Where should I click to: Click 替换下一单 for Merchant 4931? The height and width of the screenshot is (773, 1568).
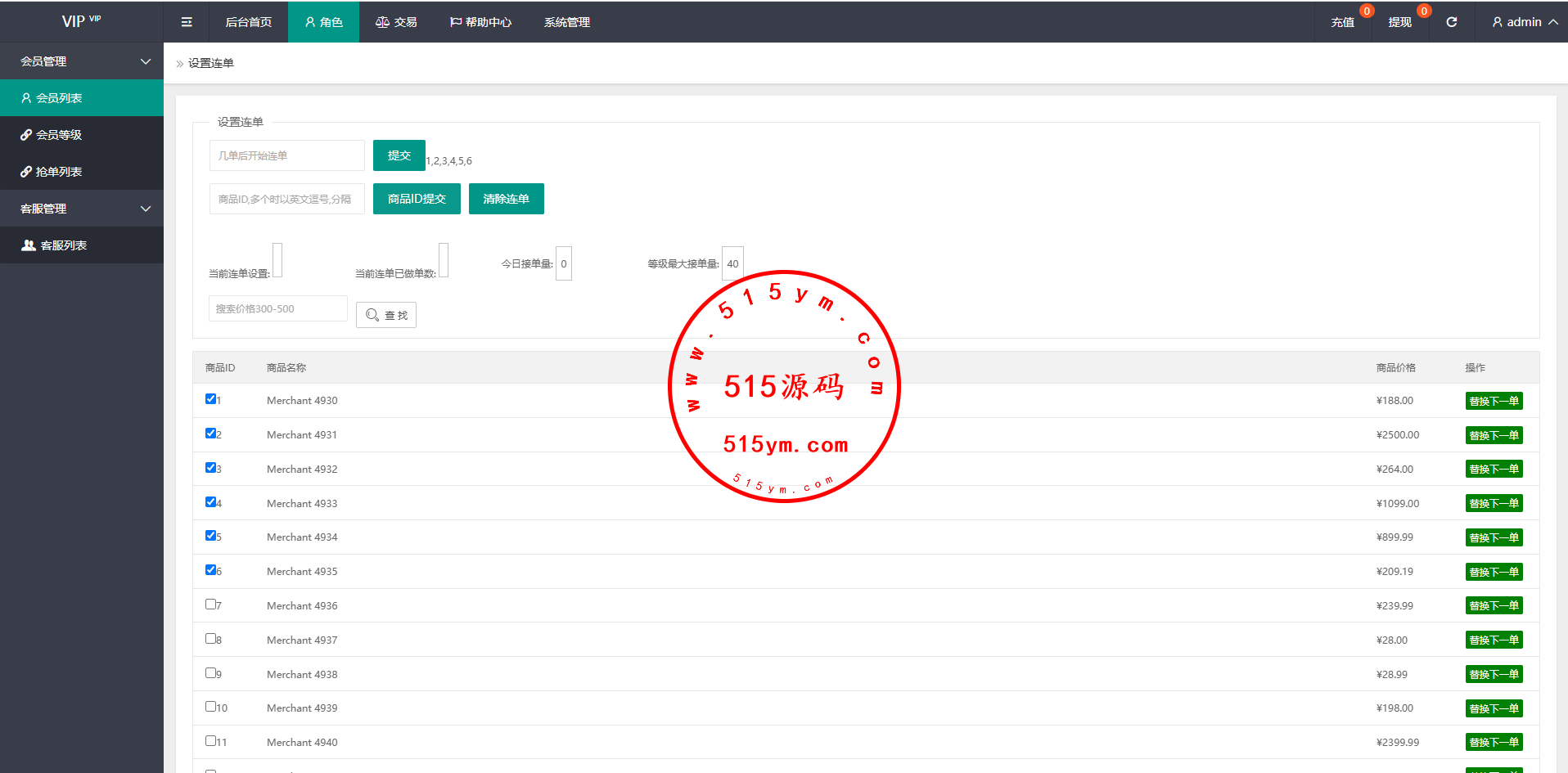point(1494,435)
